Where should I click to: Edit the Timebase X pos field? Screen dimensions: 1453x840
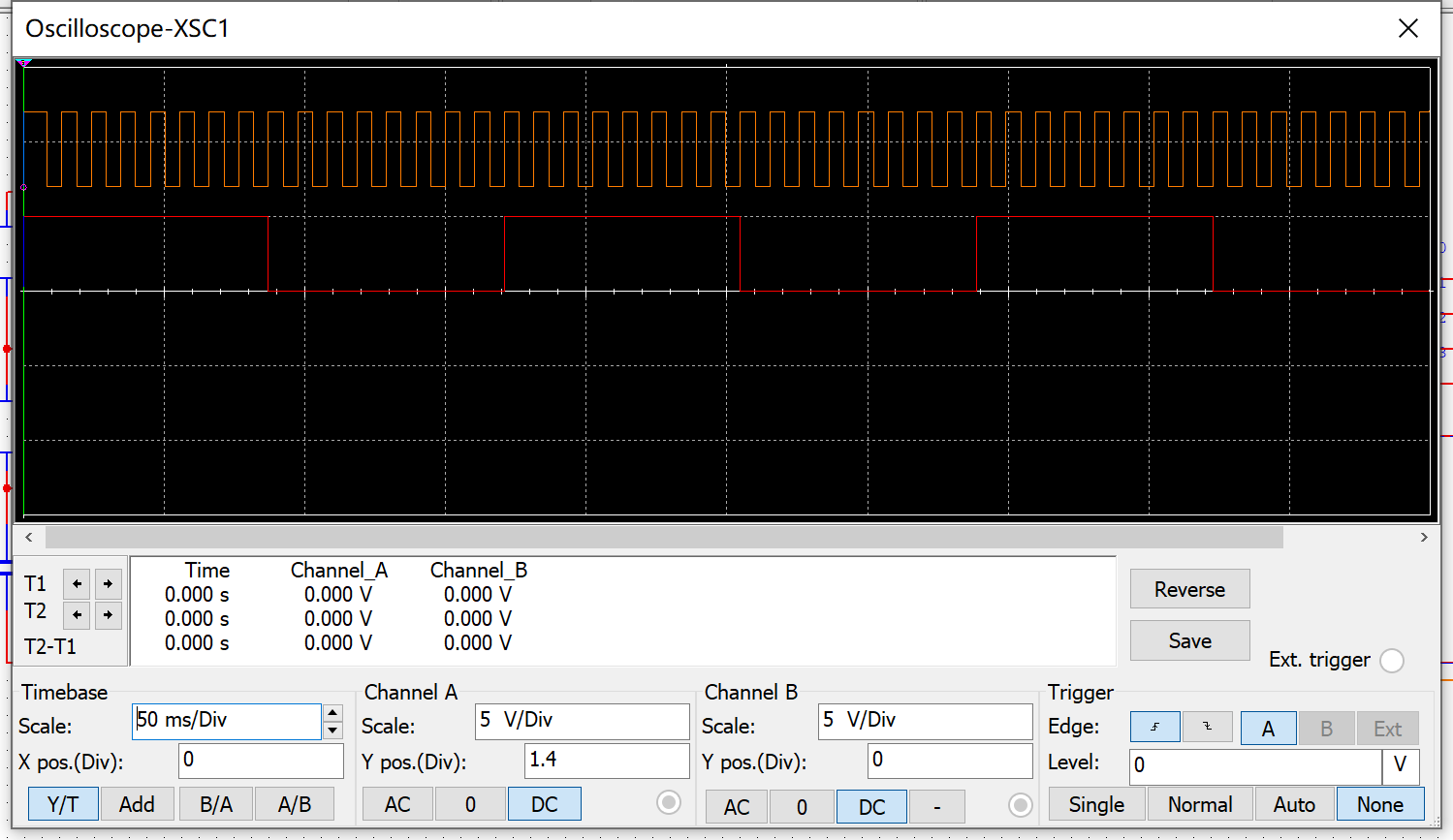click(262, 761)
